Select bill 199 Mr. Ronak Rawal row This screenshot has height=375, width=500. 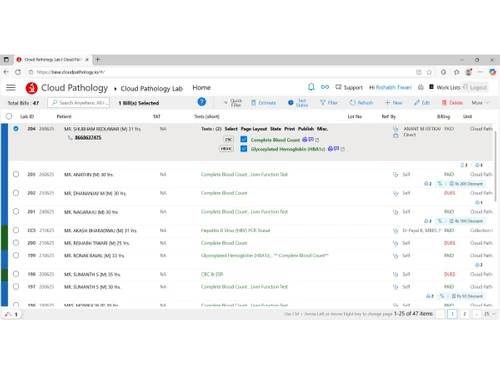pos(16,256)
